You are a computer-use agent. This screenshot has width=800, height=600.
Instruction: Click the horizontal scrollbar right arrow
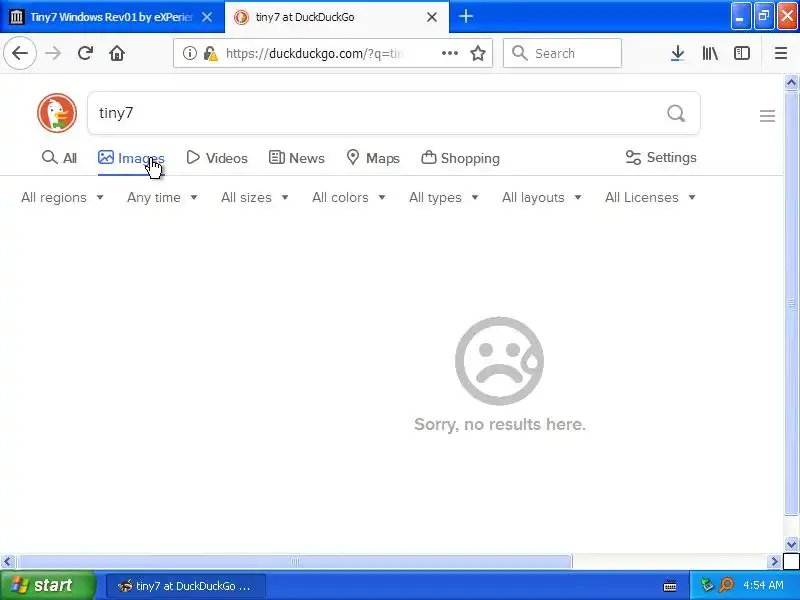pos(774,561)
